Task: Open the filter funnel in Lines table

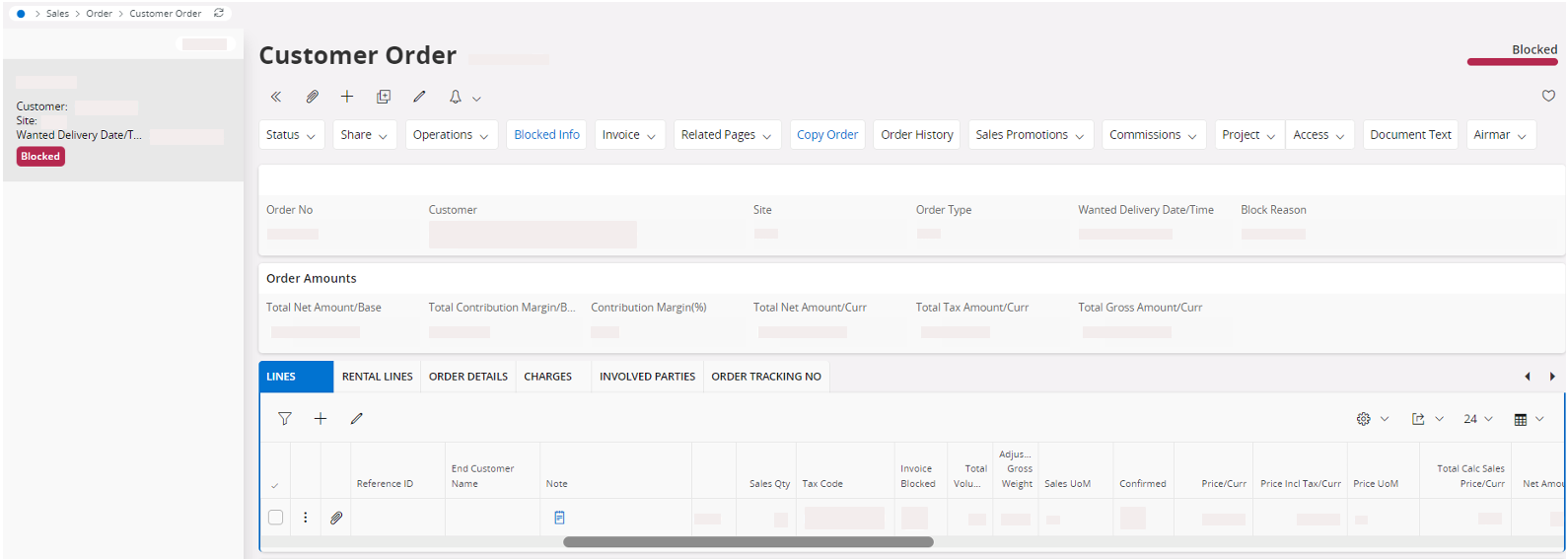Action: (x=285, y=419)
